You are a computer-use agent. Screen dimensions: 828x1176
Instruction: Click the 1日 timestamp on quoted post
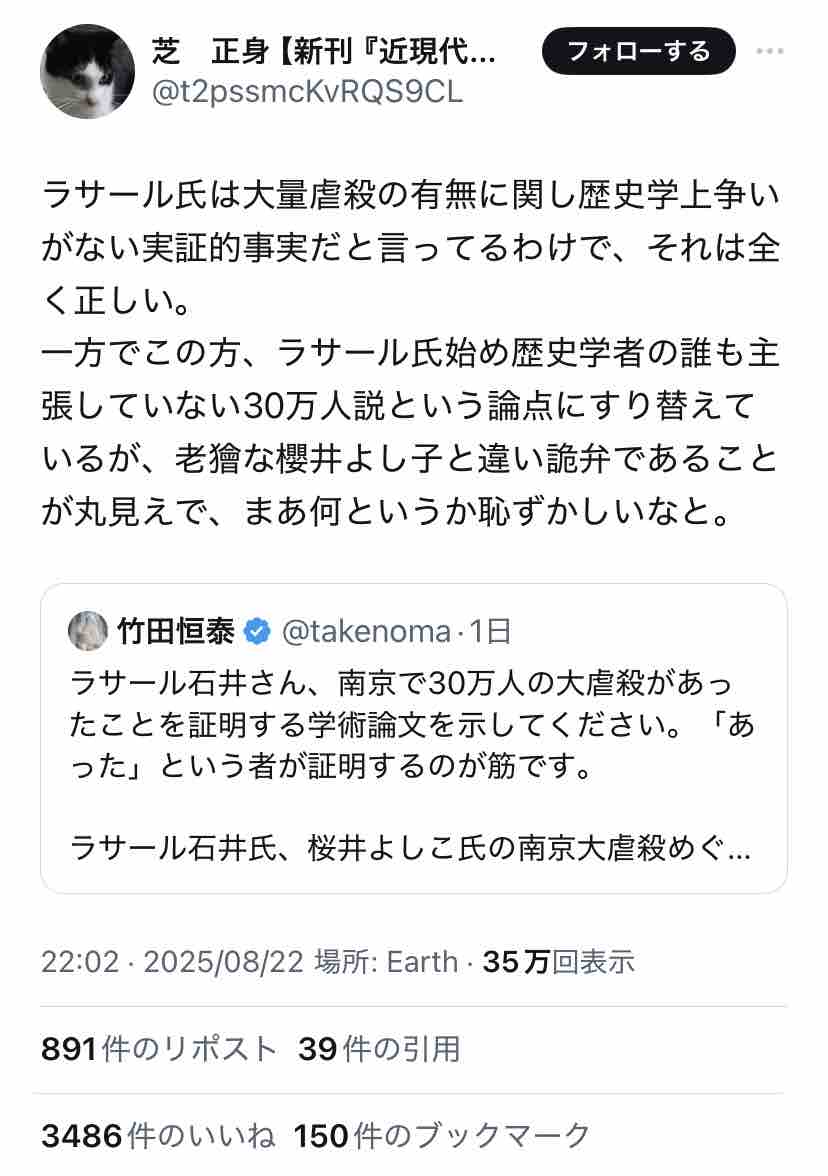[x=490, y=632]
